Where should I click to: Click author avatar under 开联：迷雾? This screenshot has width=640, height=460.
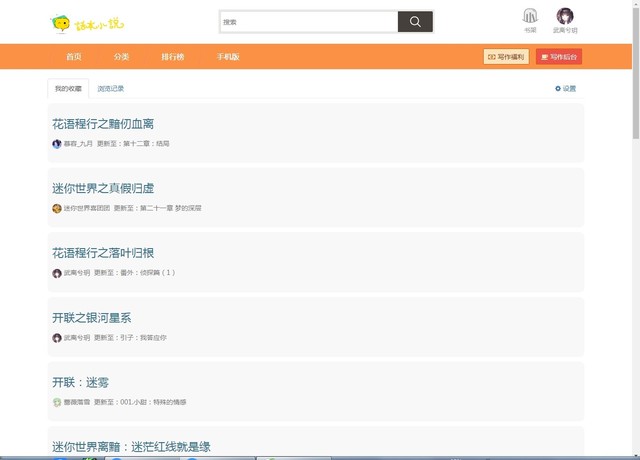(57, 402)
